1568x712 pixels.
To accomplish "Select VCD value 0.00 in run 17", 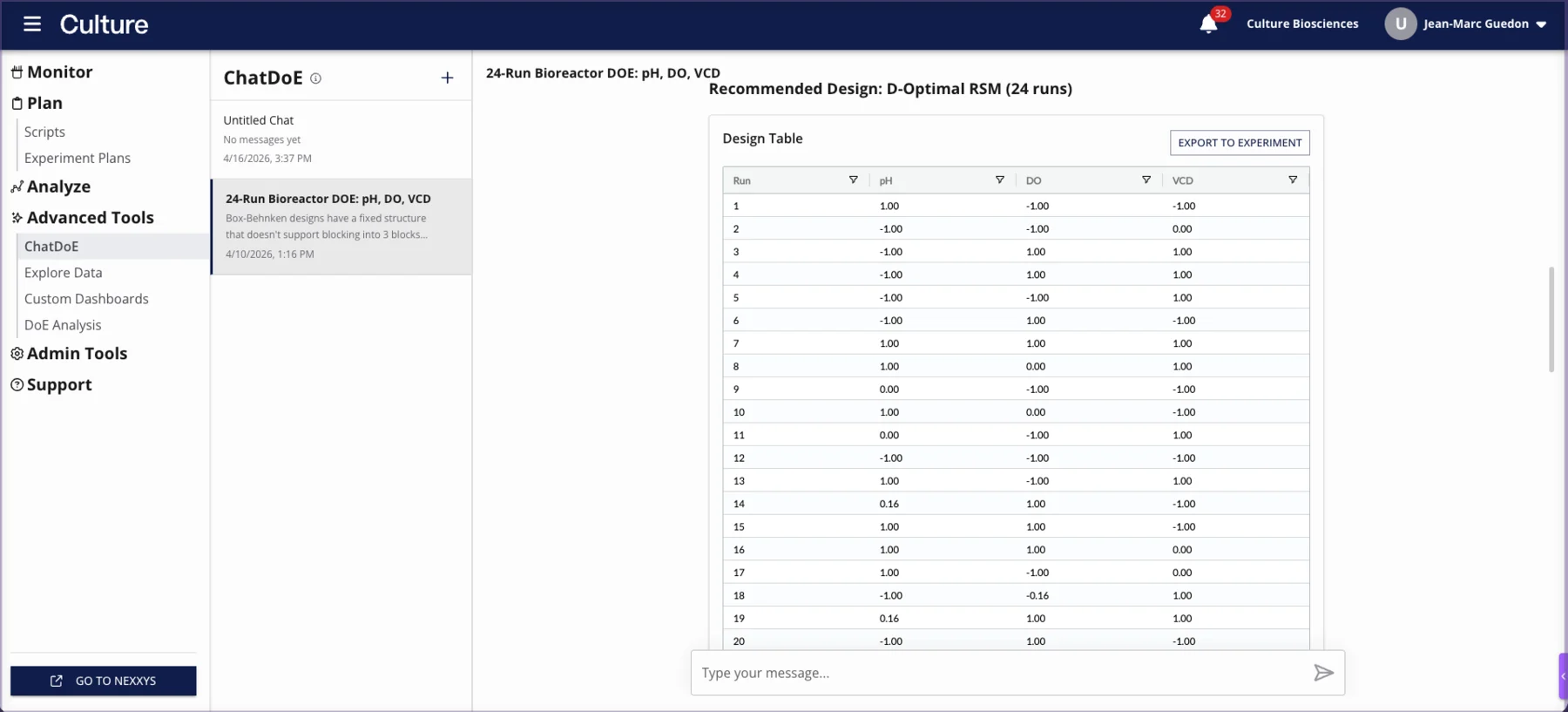I will point(1182,573).
